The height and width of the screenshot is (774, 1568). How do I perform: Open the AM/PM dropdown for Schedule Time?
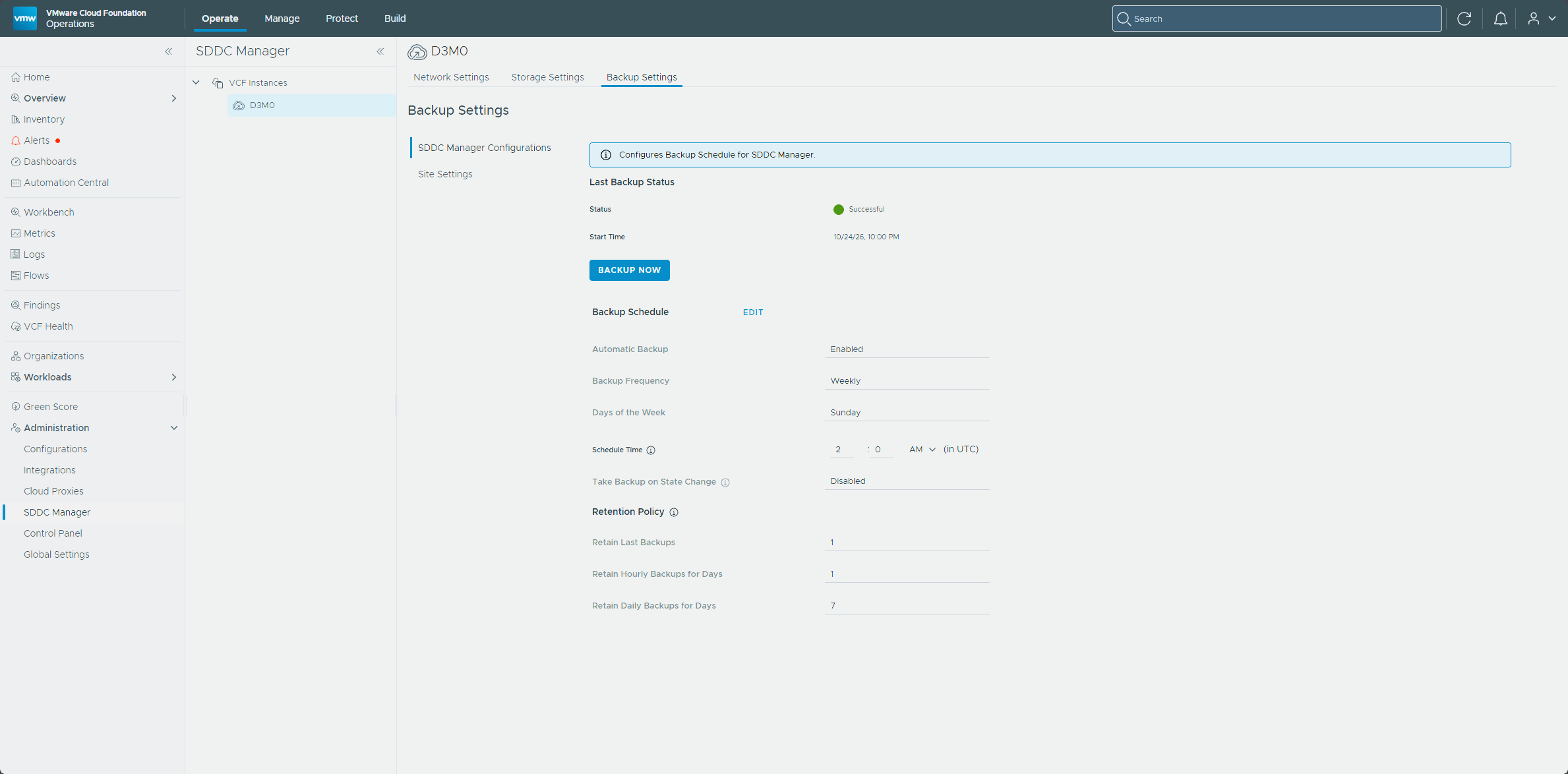tap(922, 449)
